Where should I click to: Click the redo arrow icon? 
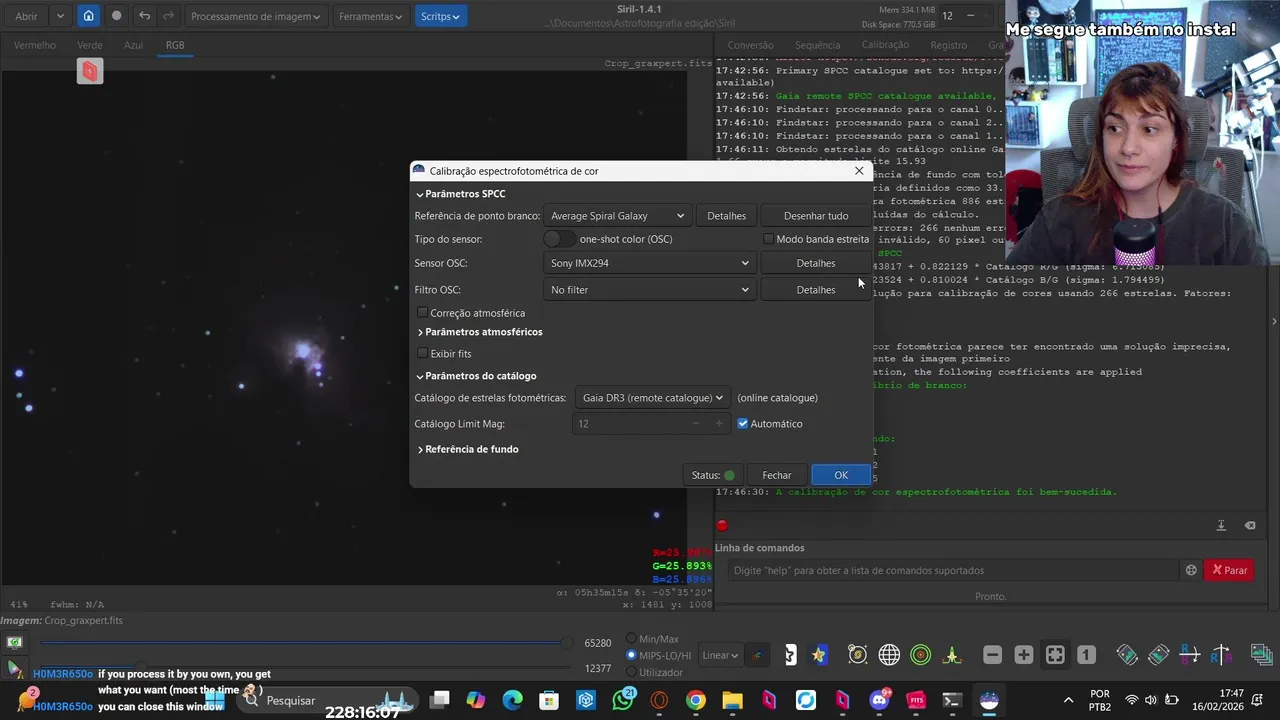coord(168,16)
